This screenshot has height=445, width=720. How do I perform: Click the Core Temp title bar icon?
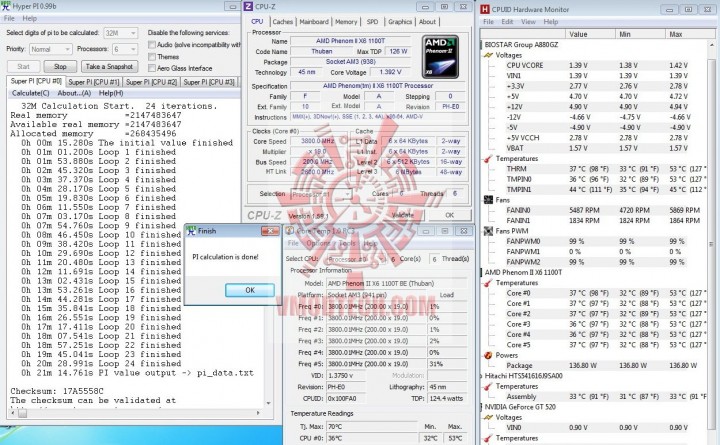click(x=290, y=231)
